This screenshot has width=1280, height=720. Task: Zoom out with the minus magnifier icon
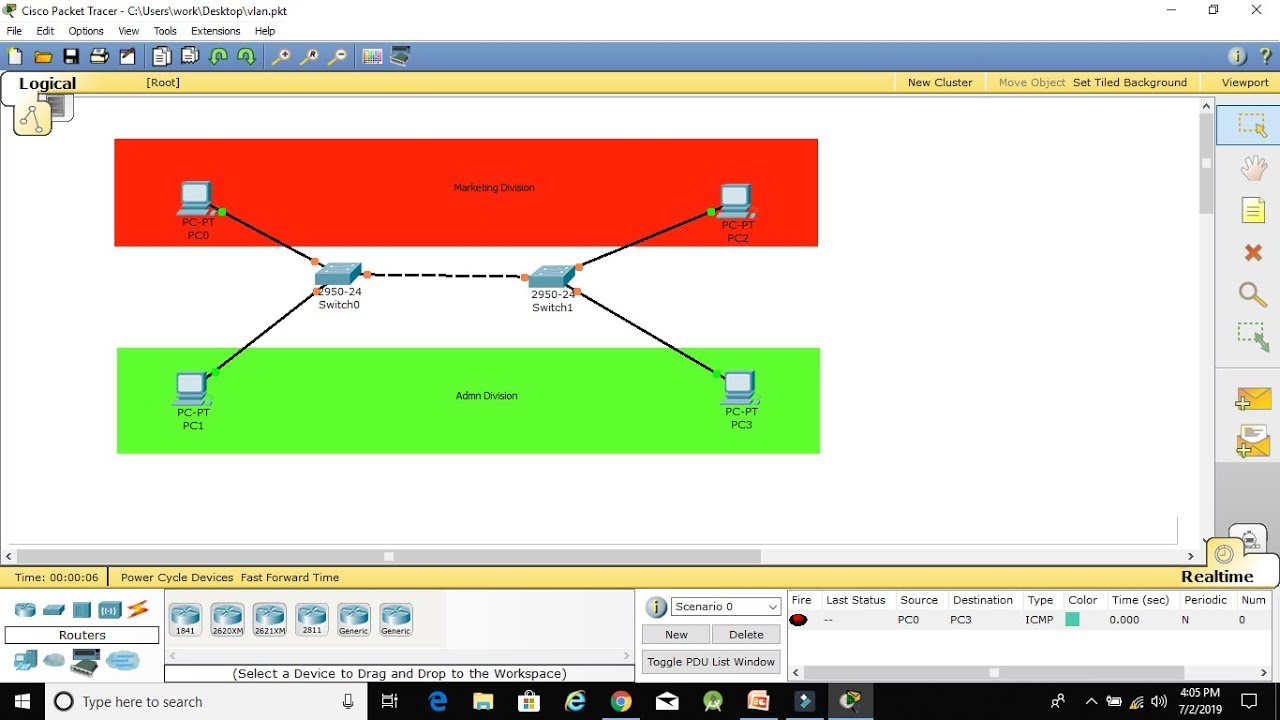pos(337,57)
